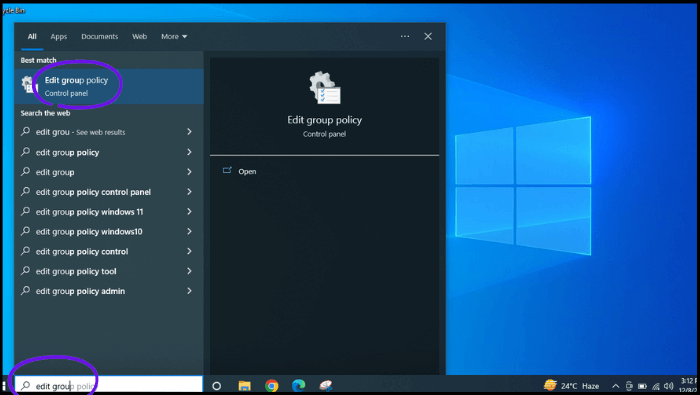The image size is (700, 395).
Task: Expand the More filter dropdown
Action: (x=174, y=37)
